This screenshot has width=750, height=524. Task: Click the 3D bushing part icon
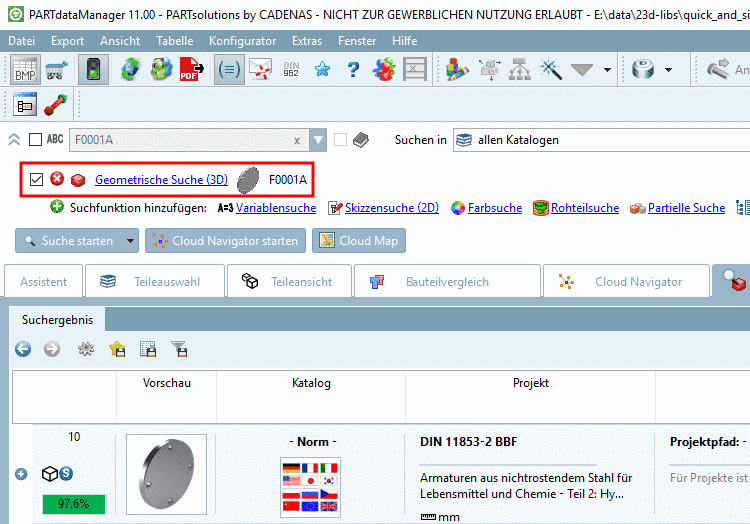pos(643,70)
